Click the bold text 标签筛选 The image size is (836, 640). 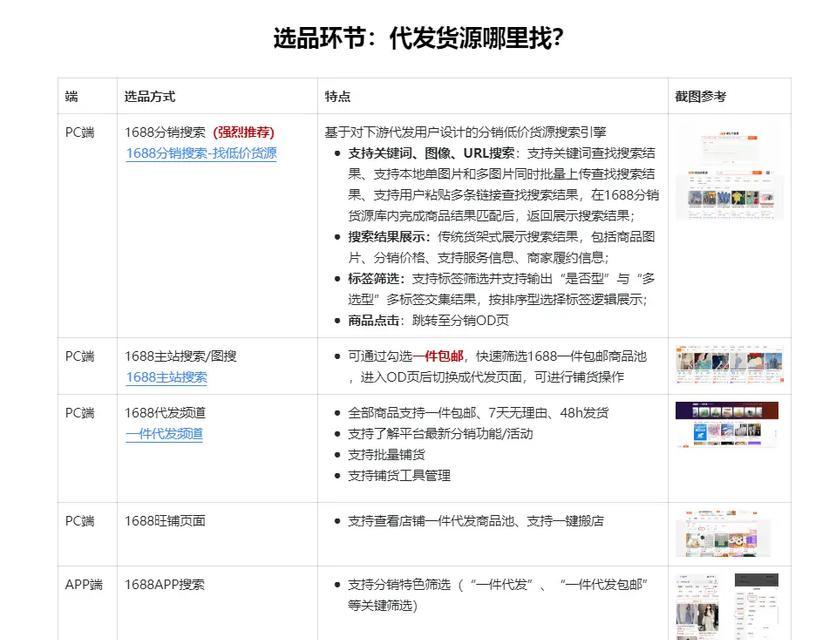tap(374, 278)
